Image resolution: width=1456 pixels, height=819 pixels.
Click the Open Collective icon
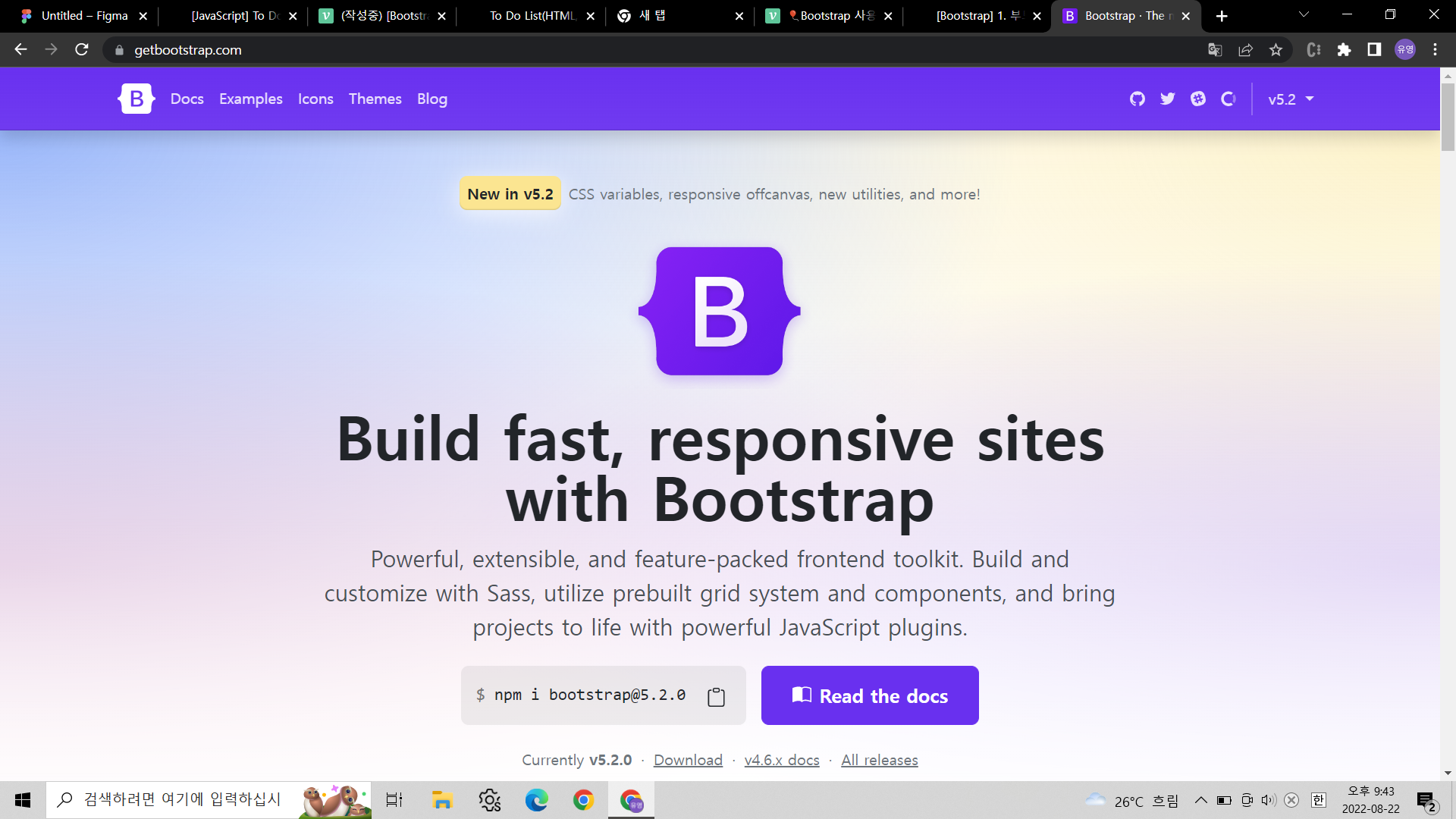click(1228, 99)
